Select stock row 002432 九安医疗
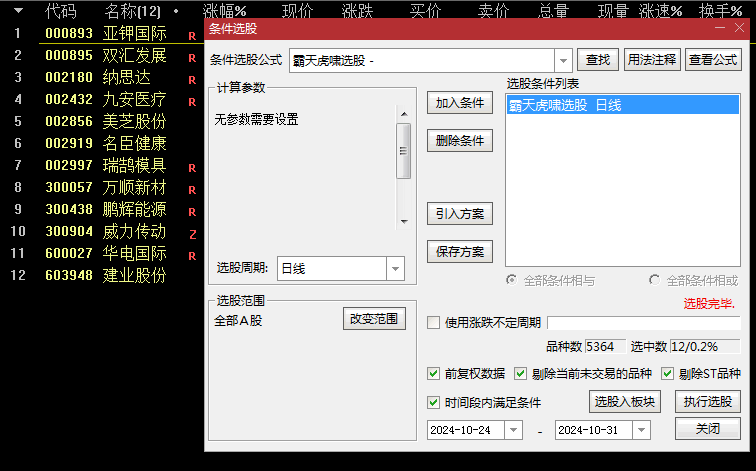This screenshot has width=756, height=471. click(106, 99)
